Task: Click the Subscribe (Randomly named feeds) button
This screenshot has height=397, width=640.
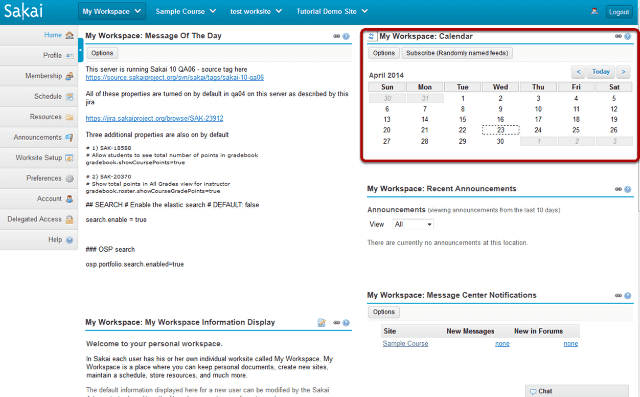Action: tap(457, 53)
